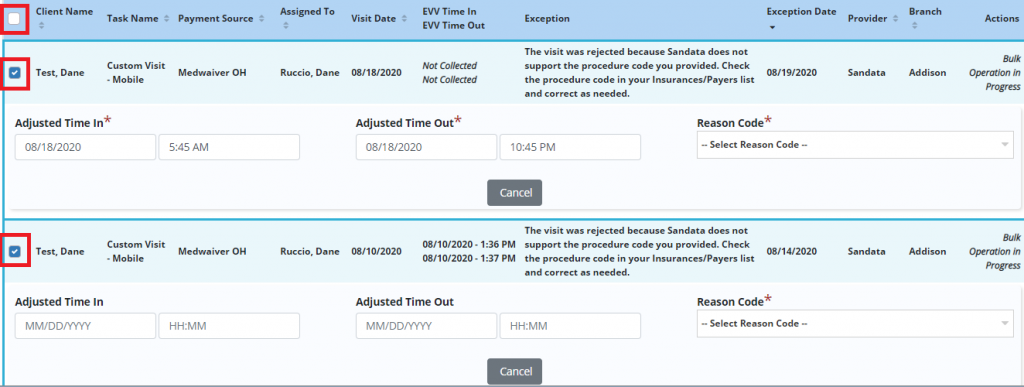Sort the Assigned To column
The width and height of the screenshot is (1024, 387).
283,25
